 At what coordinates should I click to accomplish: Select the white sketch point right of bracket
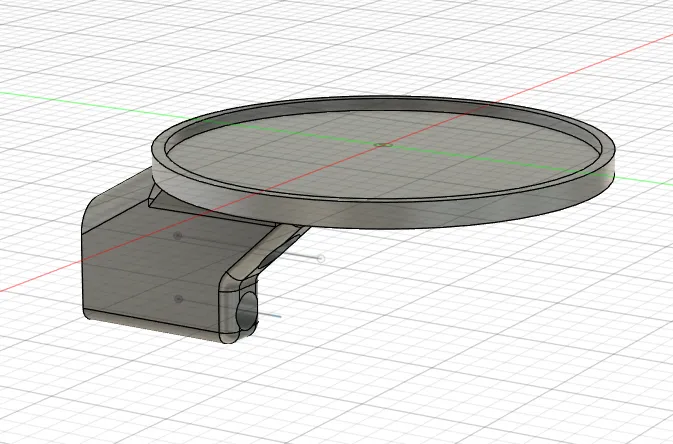[x=321, y=258]
